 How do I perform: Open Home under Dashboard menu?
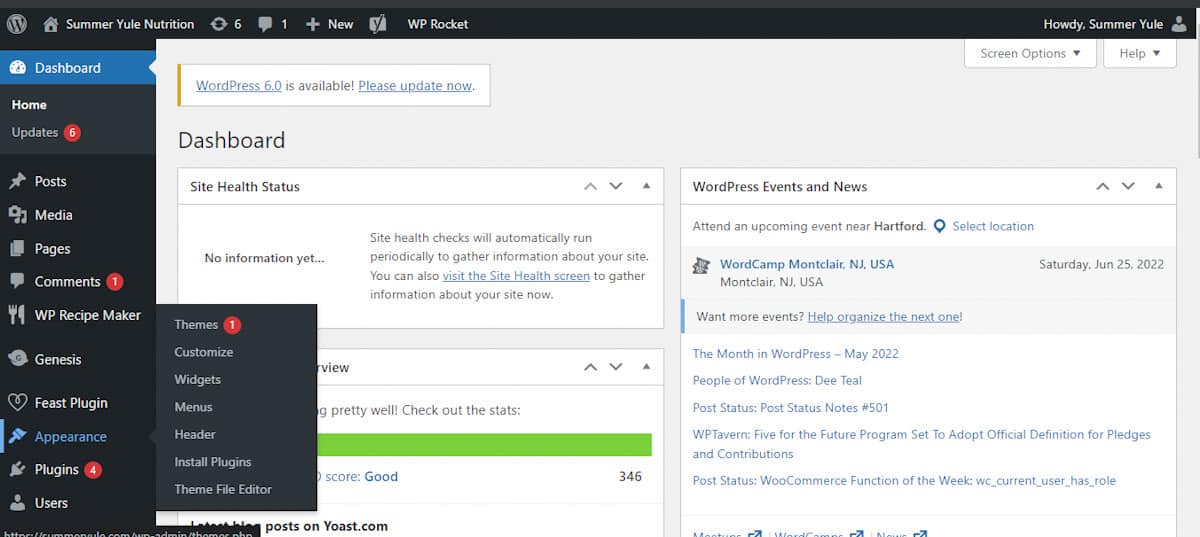[29, 104]
